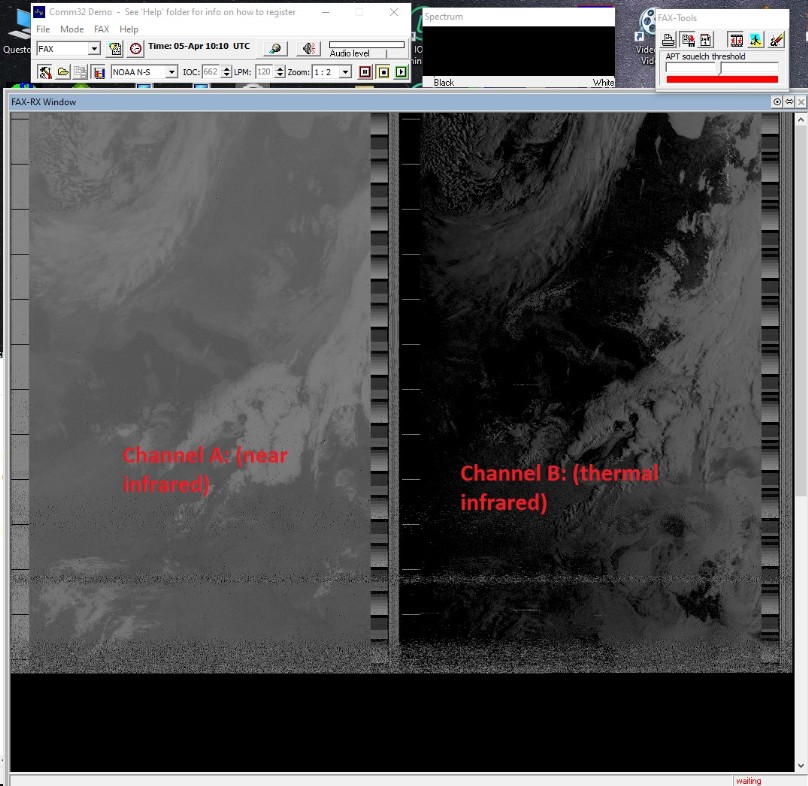Open the hammer-and-wrench setup icon
The height and width of the screenshot is (786, 808).
[45, 72]
